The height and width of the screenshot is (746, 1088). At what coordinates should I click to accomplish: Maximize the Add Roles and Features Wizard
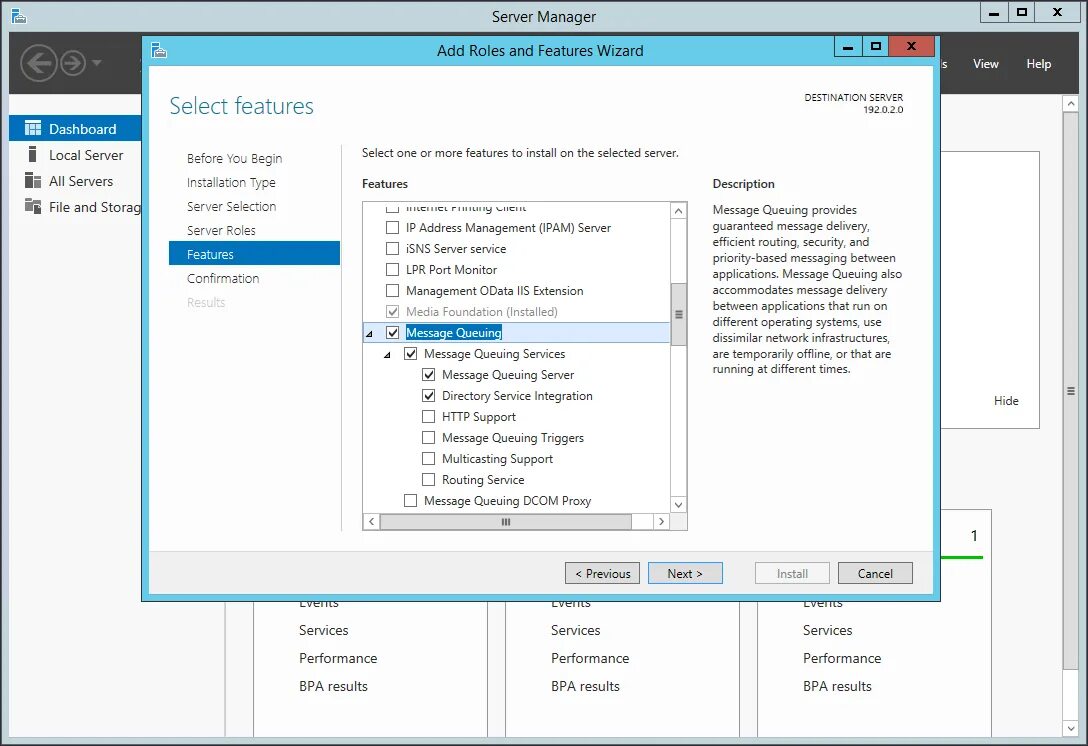click(x=876, y=46)
